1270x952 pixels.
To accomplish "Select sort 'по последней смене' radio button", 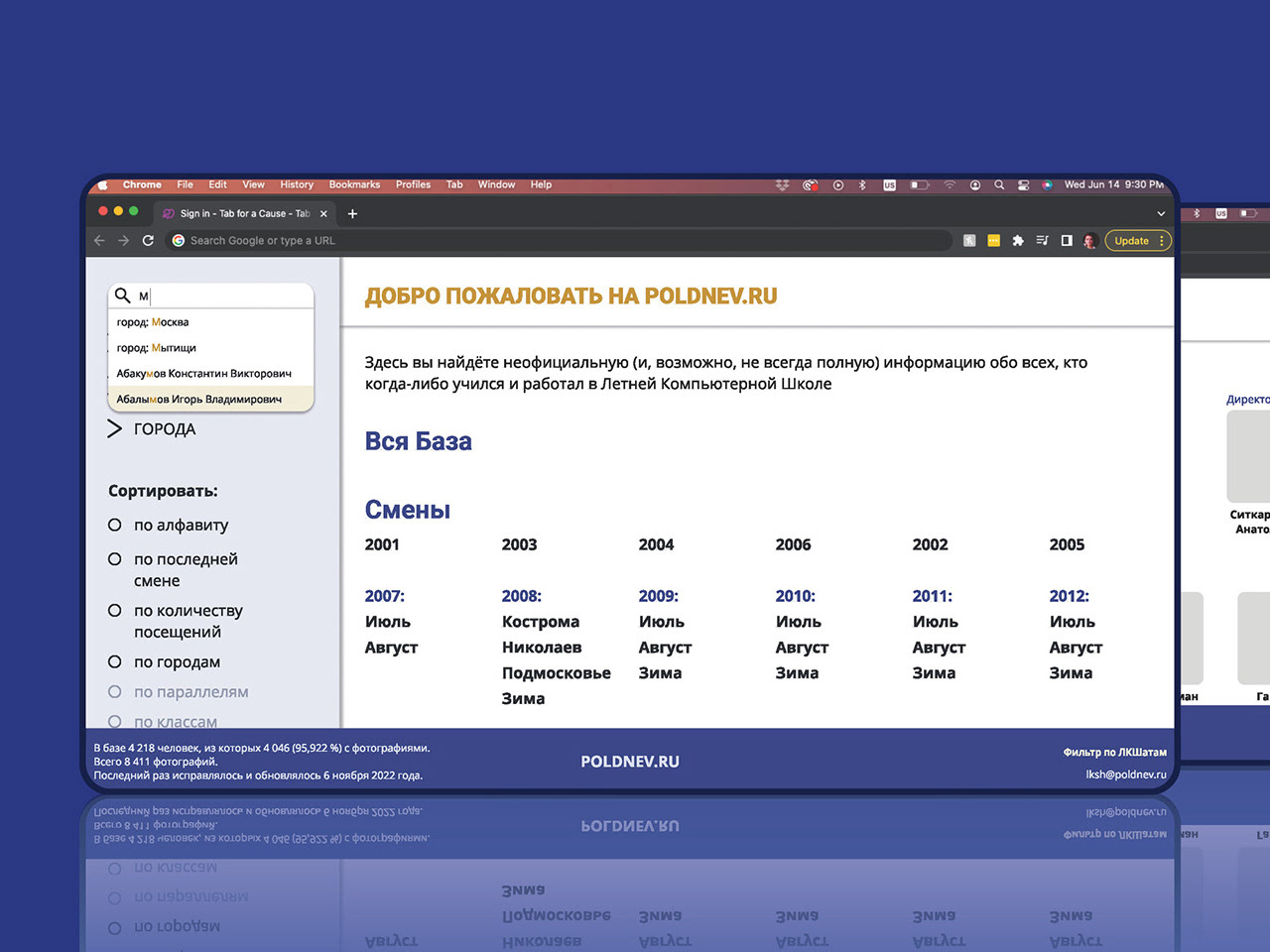I will [x=115, y=559].
